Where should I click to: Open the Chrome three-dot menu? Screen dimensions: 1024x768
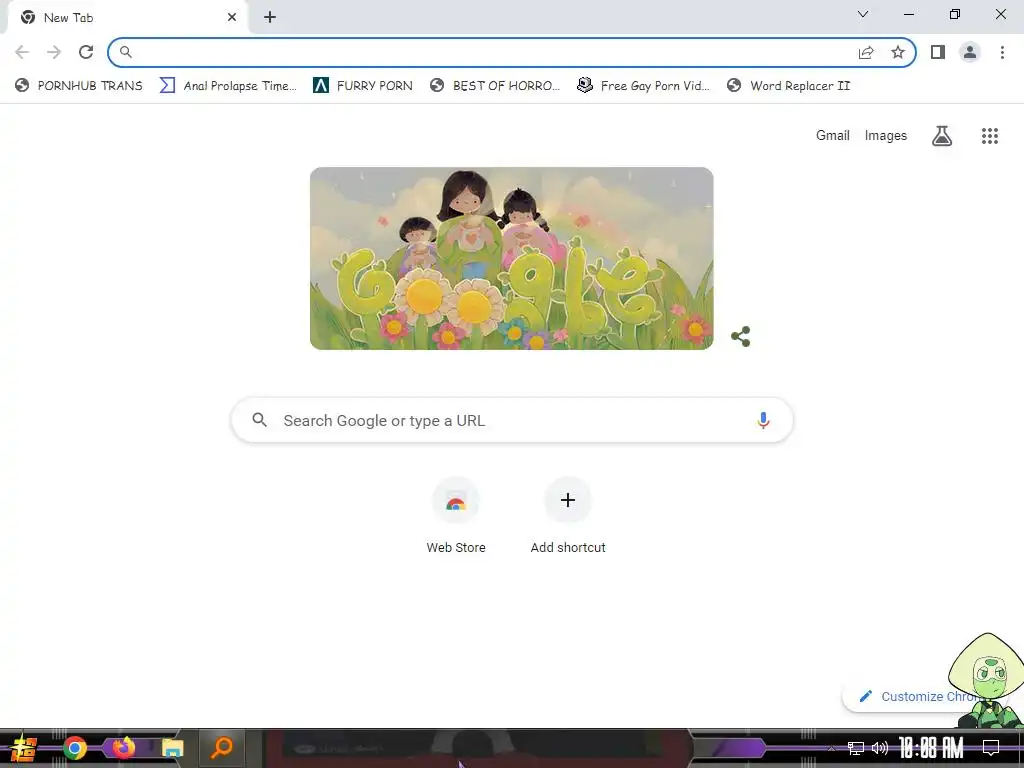pos(1002,52)
